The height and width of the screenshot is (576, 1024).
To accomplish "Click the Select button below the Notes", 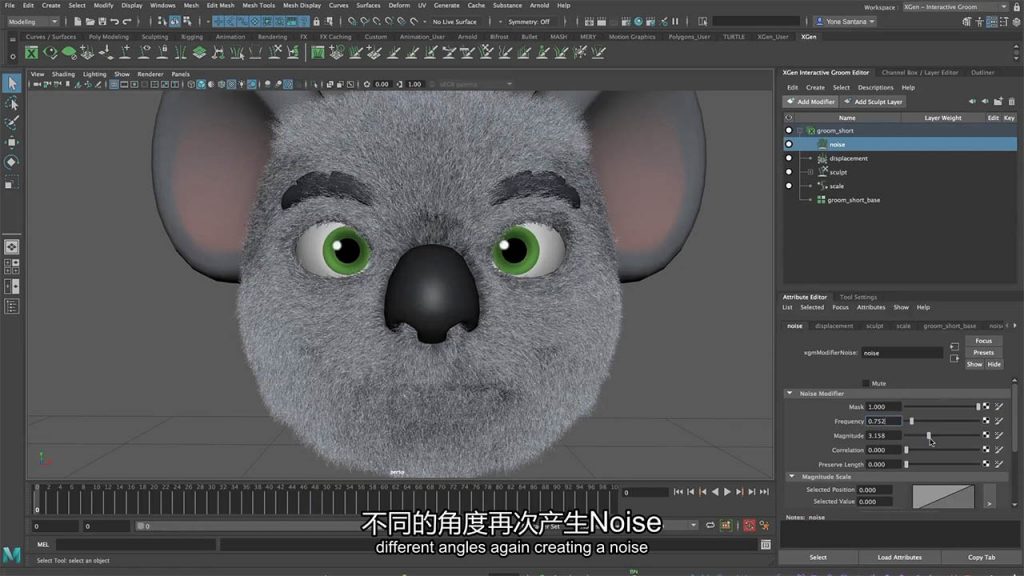I will [818, 558].
